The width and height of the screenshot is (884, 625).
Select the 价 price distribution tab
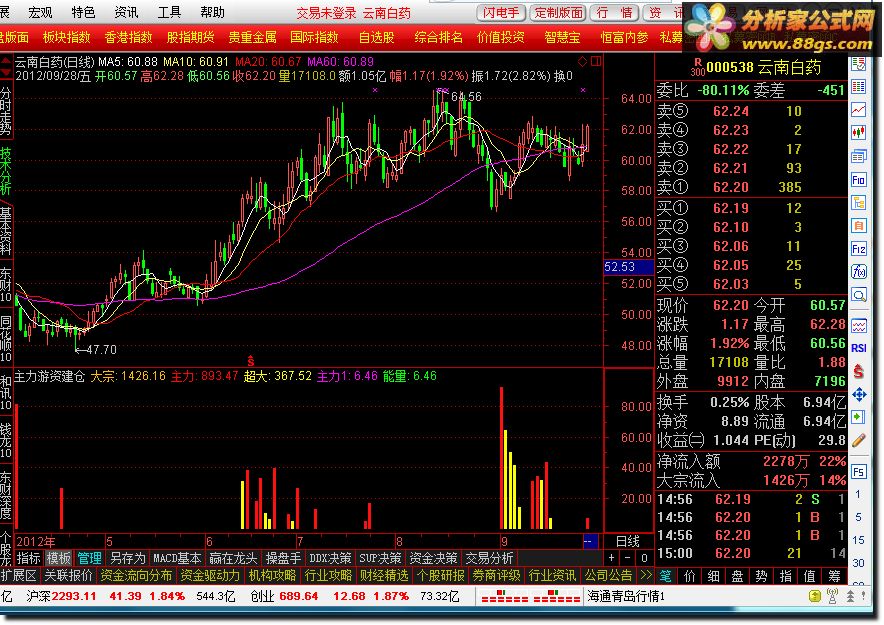(689, 575)
